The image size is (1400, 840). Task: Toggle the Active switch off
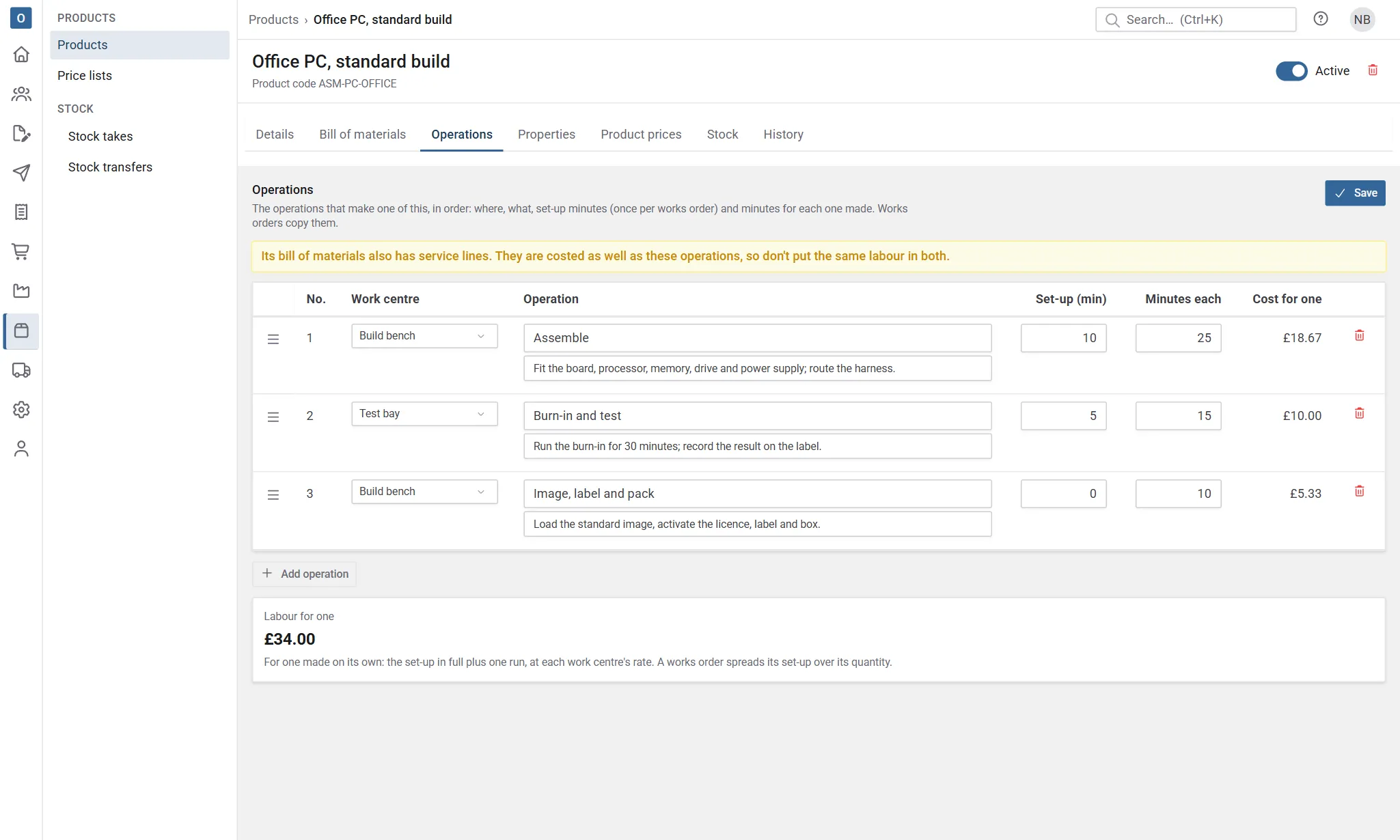pyautogui.click(x=1291, y=71)
